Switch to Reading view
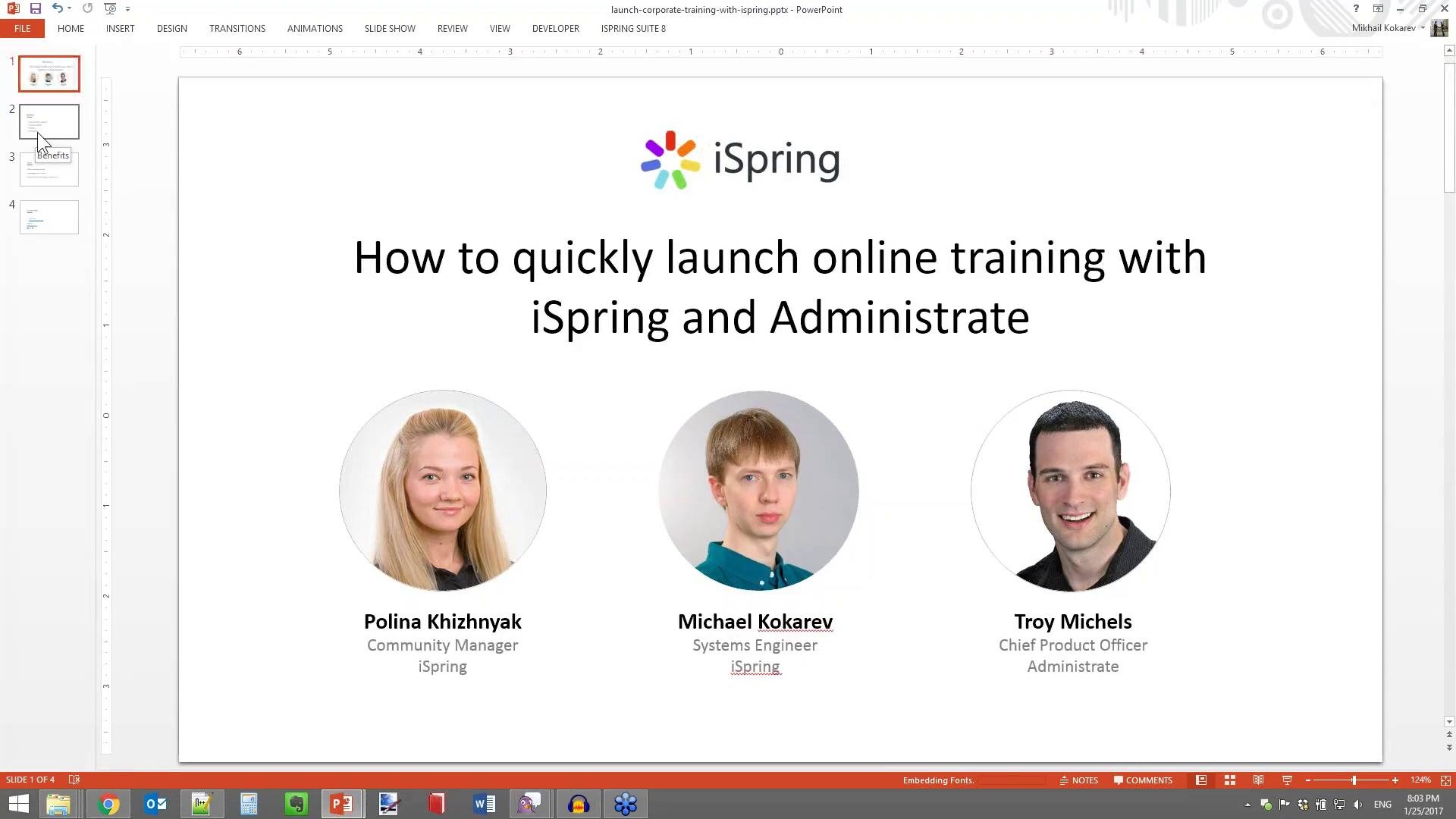The width and height of the screenshot is (1456, 819). point(1258,780)
